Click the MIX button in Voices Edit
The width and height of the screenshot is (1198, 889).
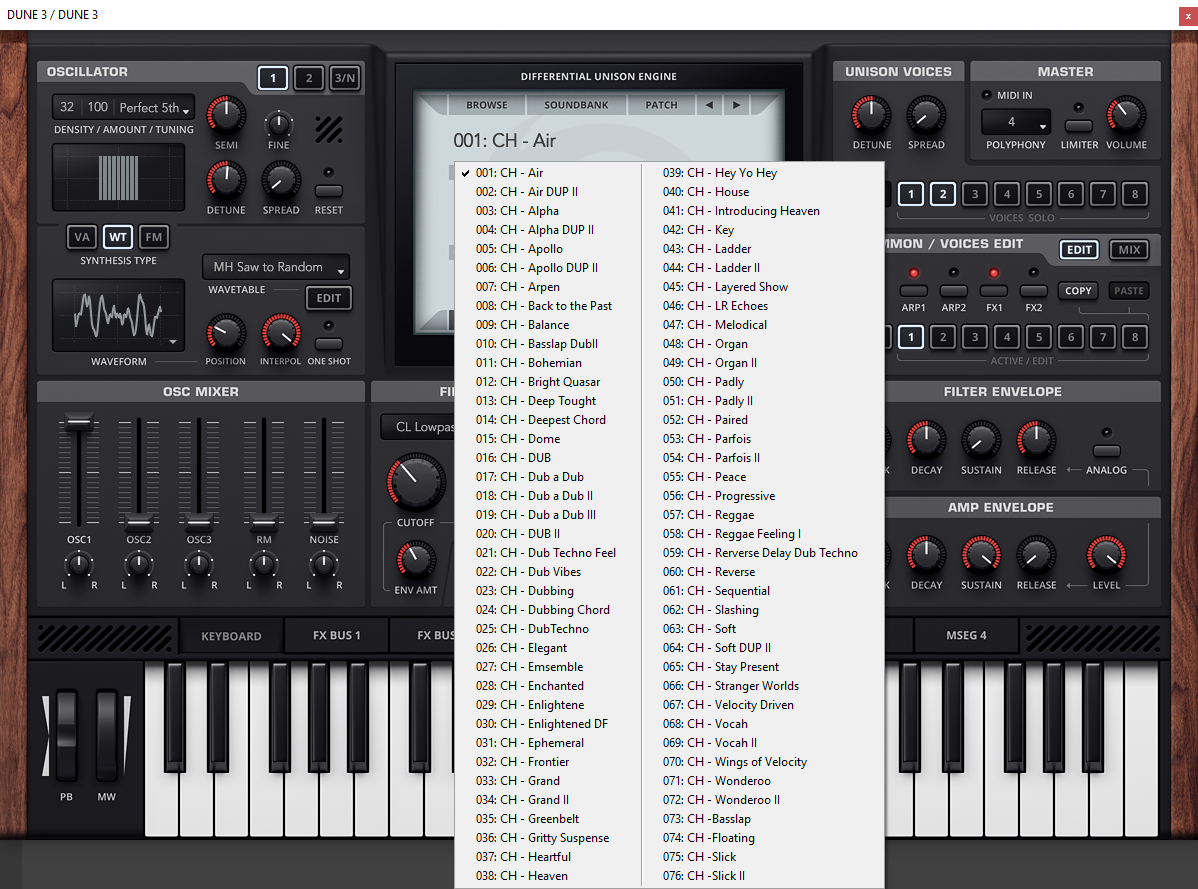pyautogui.click(x=1129, y=250)
